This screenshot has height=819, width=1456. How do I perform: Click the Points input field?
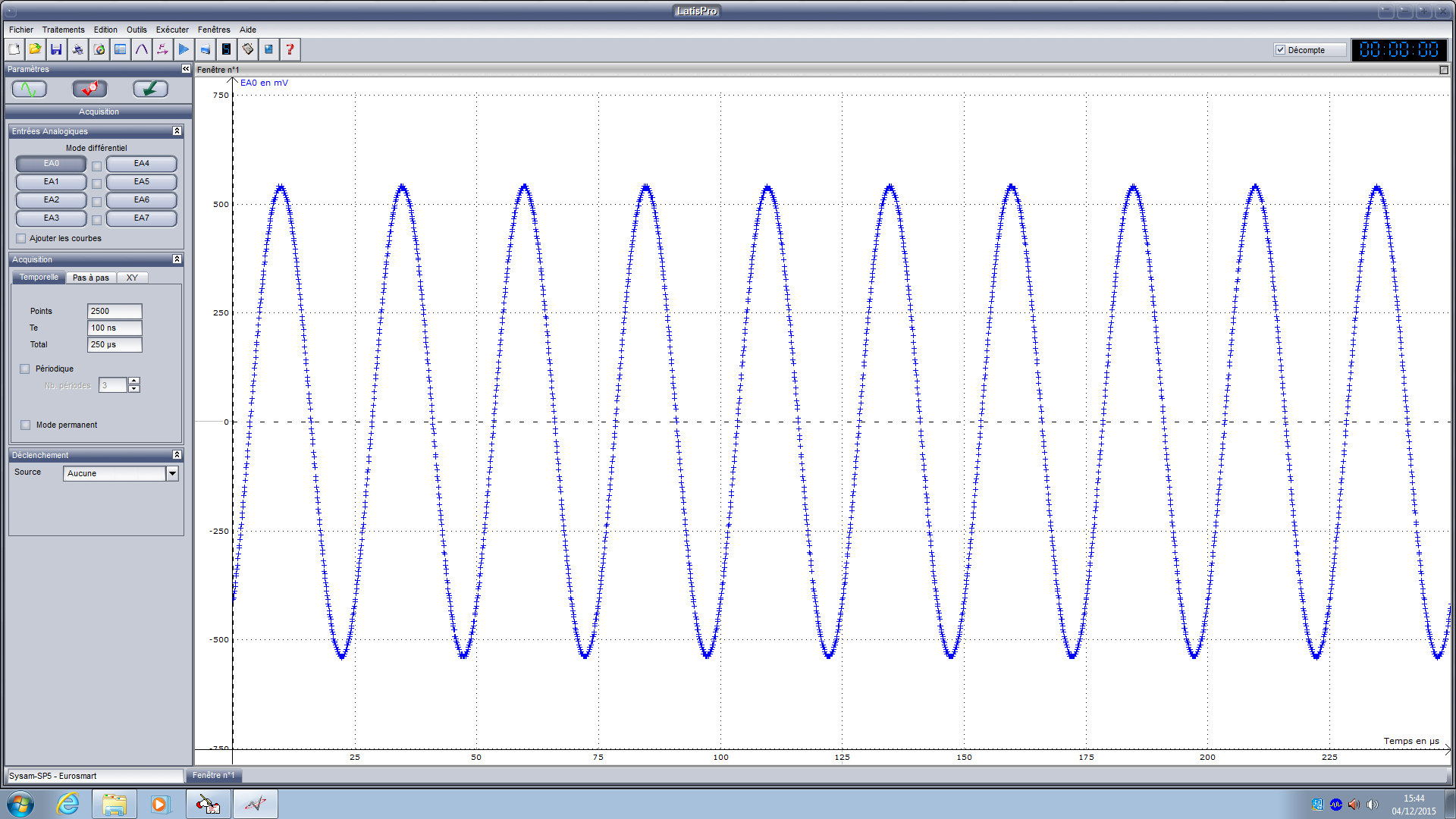pyautogui.click(x=115, y=311)
